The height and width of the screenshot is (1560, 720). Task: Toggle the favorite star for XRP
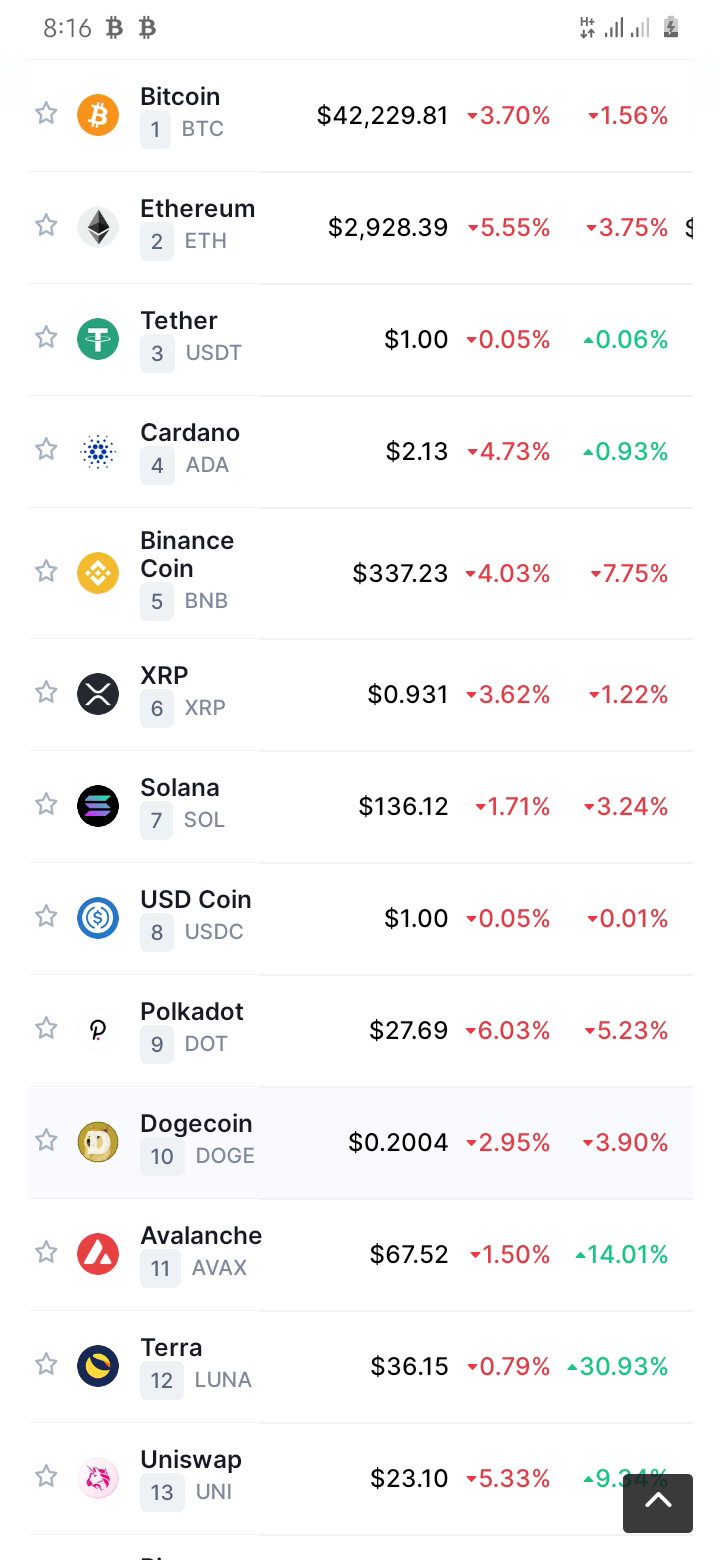coord(46,692)
